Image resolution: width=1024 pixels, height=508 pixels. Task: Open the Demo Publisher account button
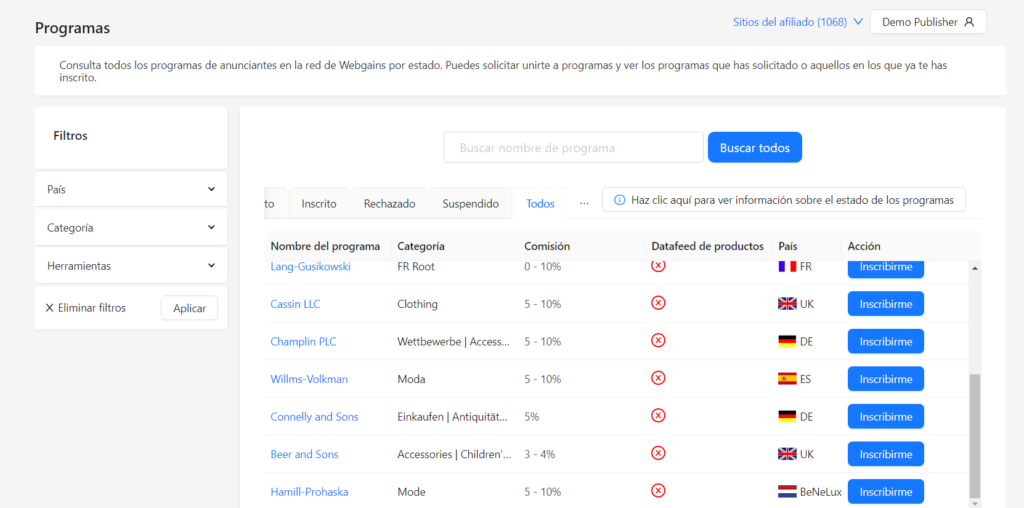point(928,22)
